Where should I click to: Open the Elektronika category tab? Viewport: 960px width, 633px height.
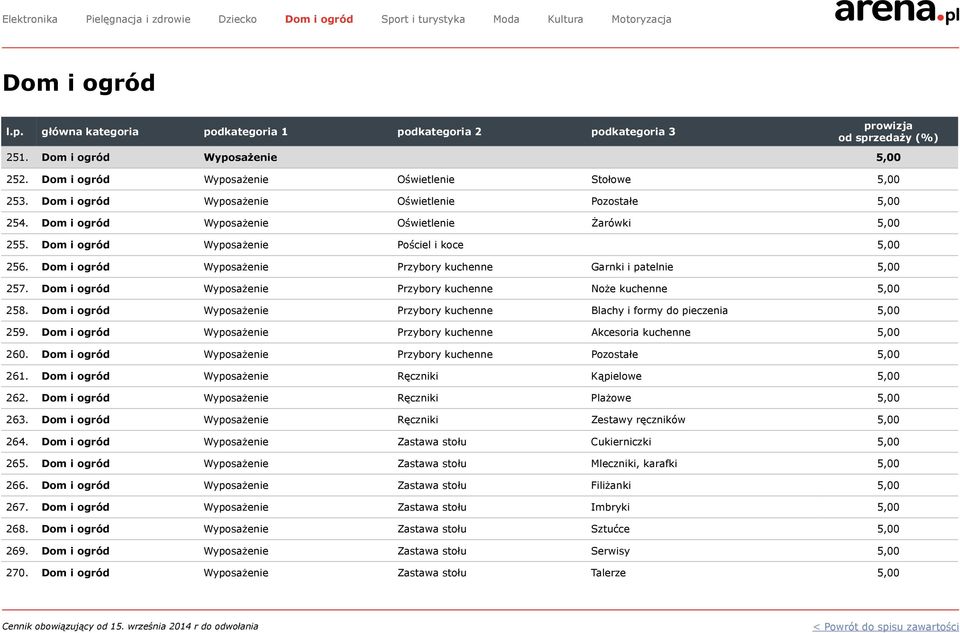(x=30, y=19)
